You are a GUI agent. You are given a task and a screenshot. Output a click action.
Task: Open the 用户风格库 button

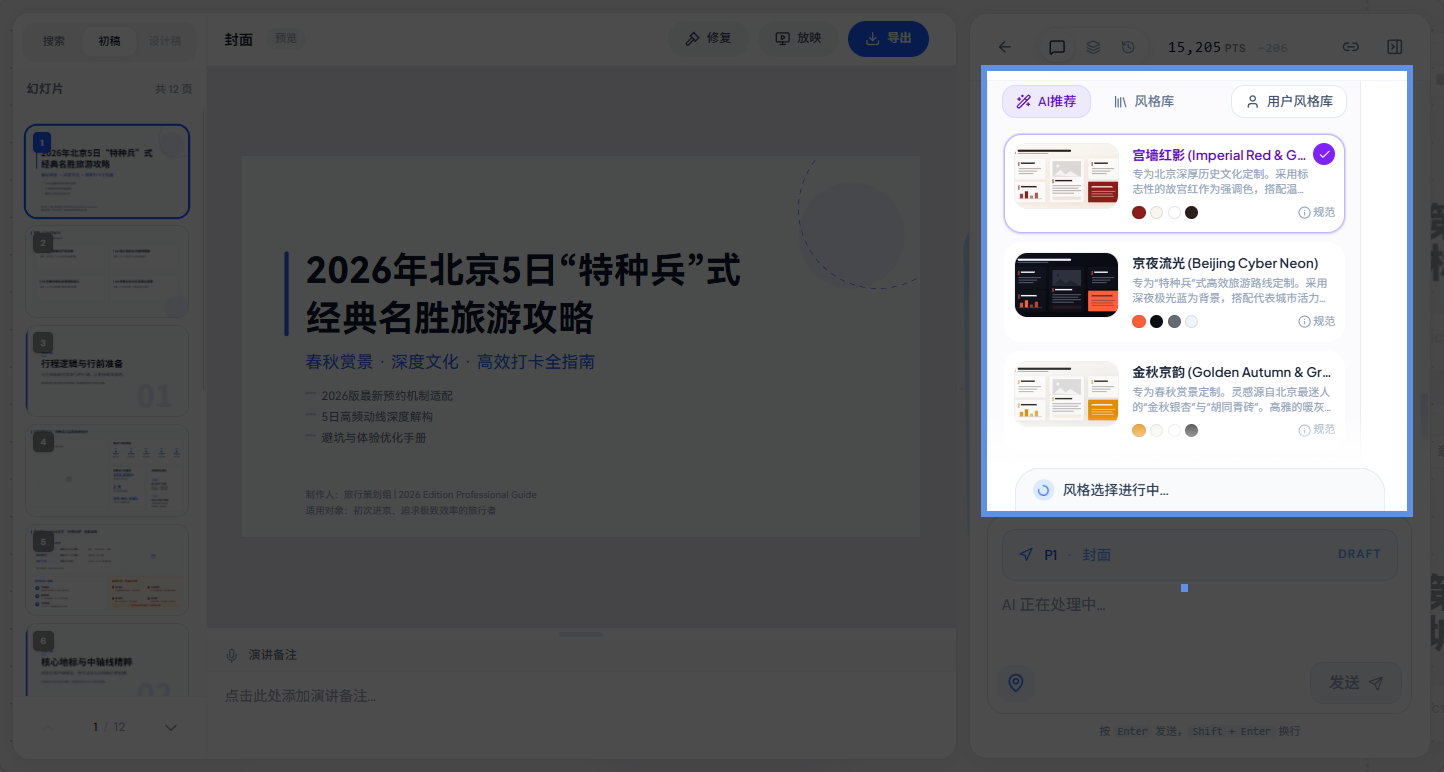click(x=1289, y=101)
